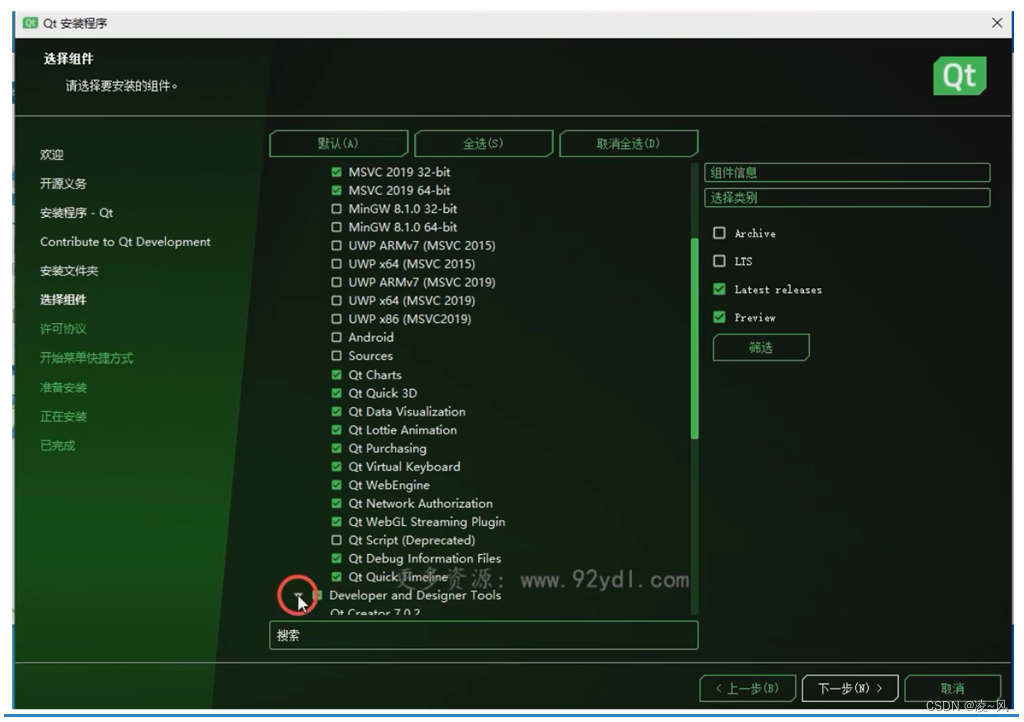Enable the Sources component checkbox

pyautogui.click(x=336, y=355)
